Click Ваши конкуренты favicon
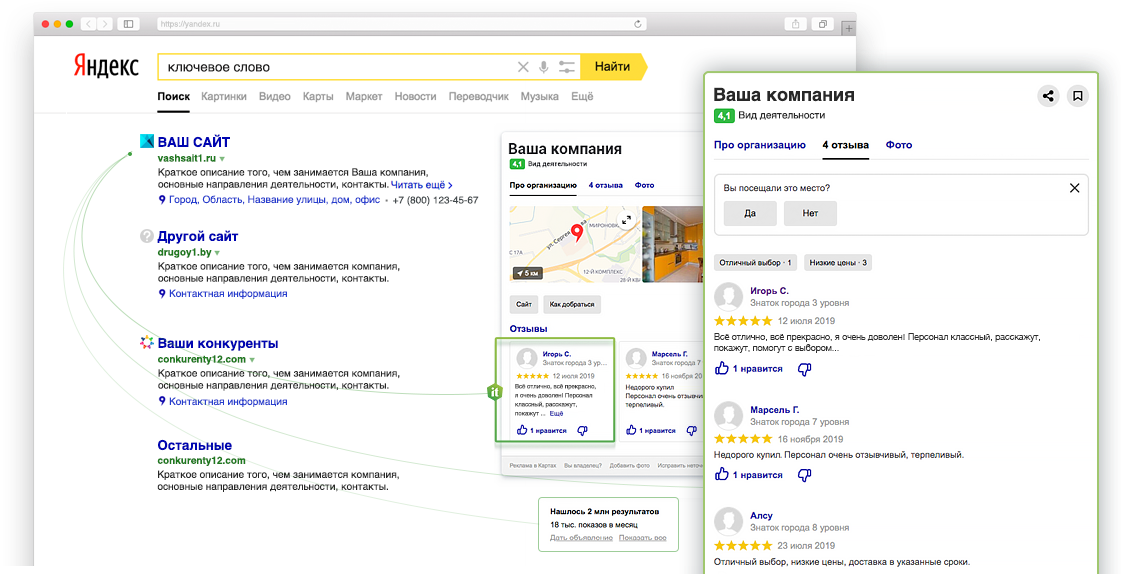Viewport: 1121px width, 574px height. click(x=147, y=342)
